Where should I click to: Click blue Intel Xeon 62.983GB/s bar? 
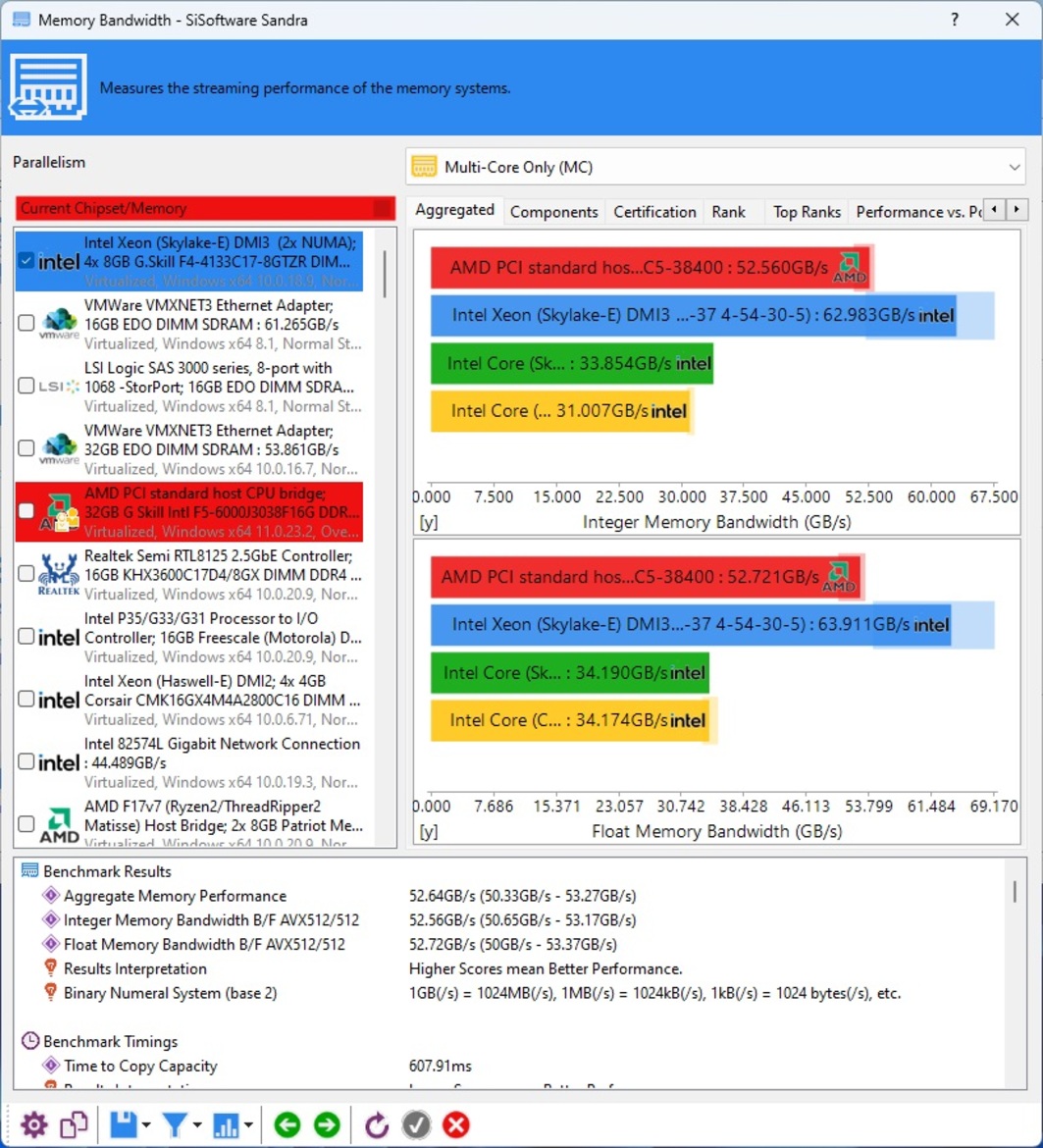693,316
